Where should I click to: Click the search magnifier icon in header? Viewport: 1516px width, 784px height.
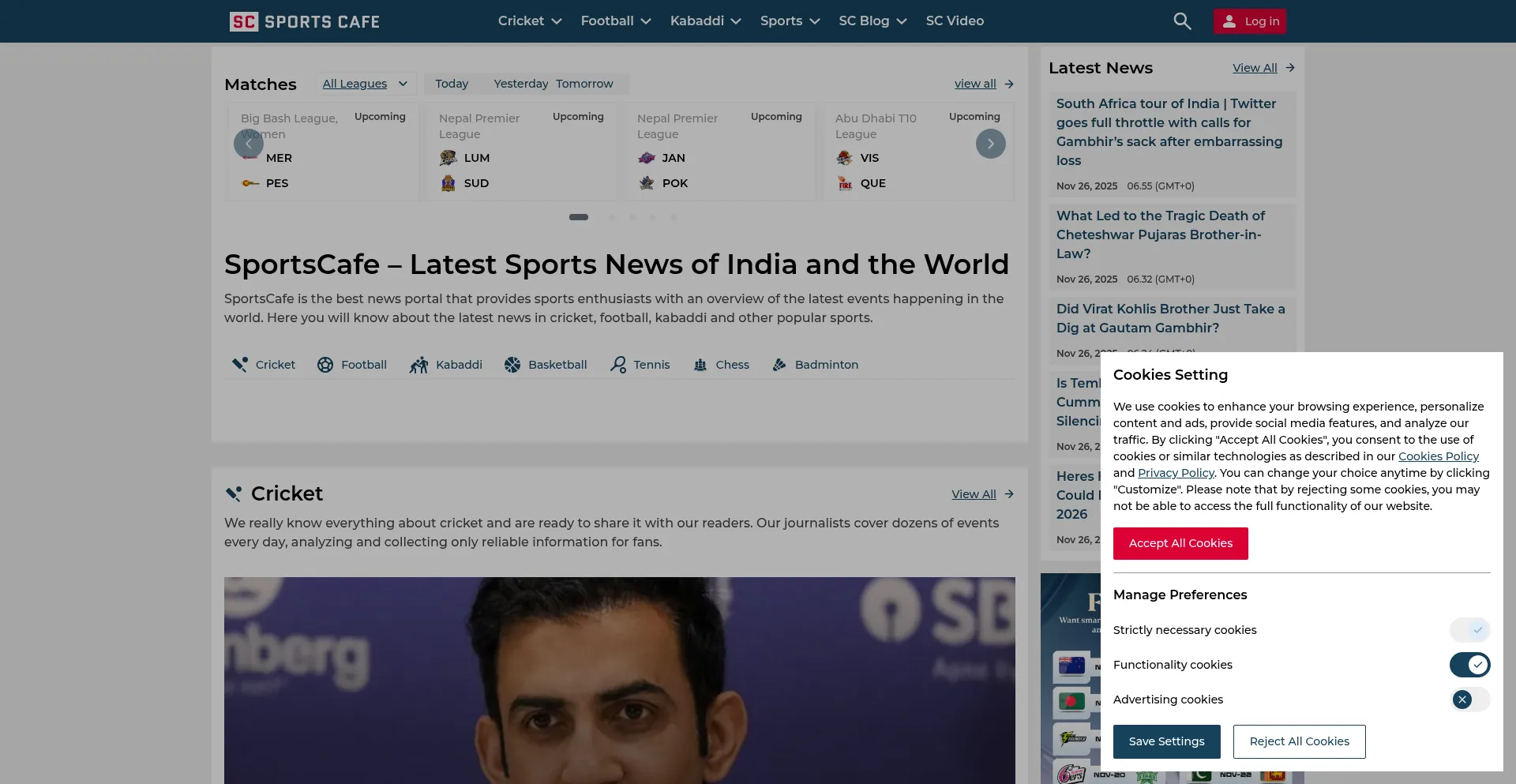pos(1181,21)
